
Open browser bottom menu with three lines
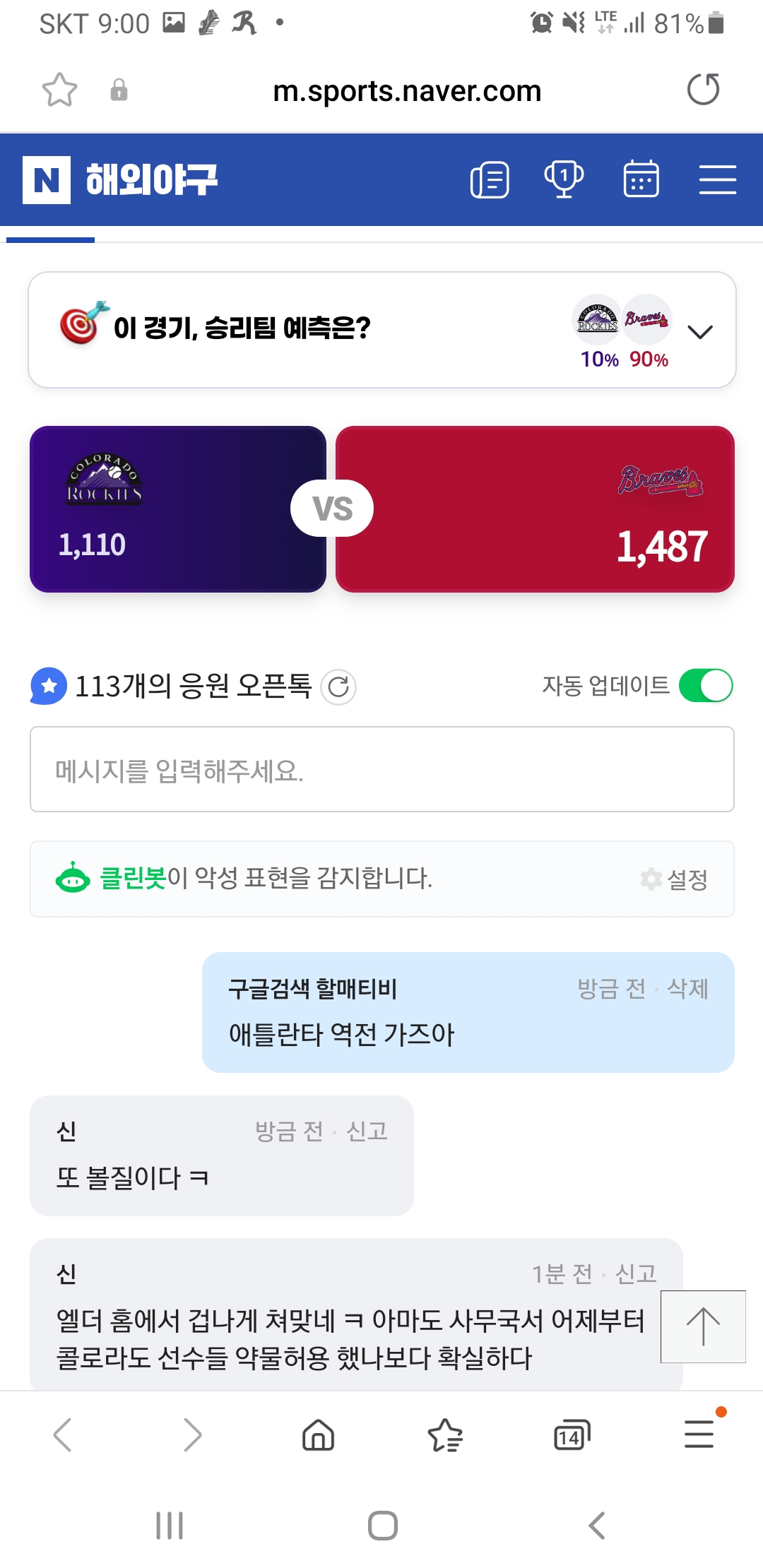(x=699, y=1434)
